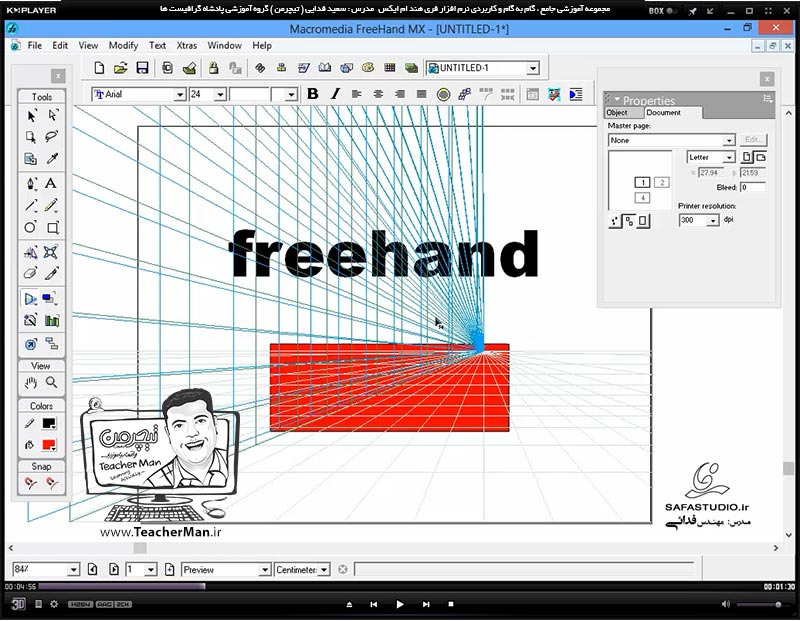Open the Letter page size dropdown
The width and height of the screenshot is (800, 621).
coord(729,157)
